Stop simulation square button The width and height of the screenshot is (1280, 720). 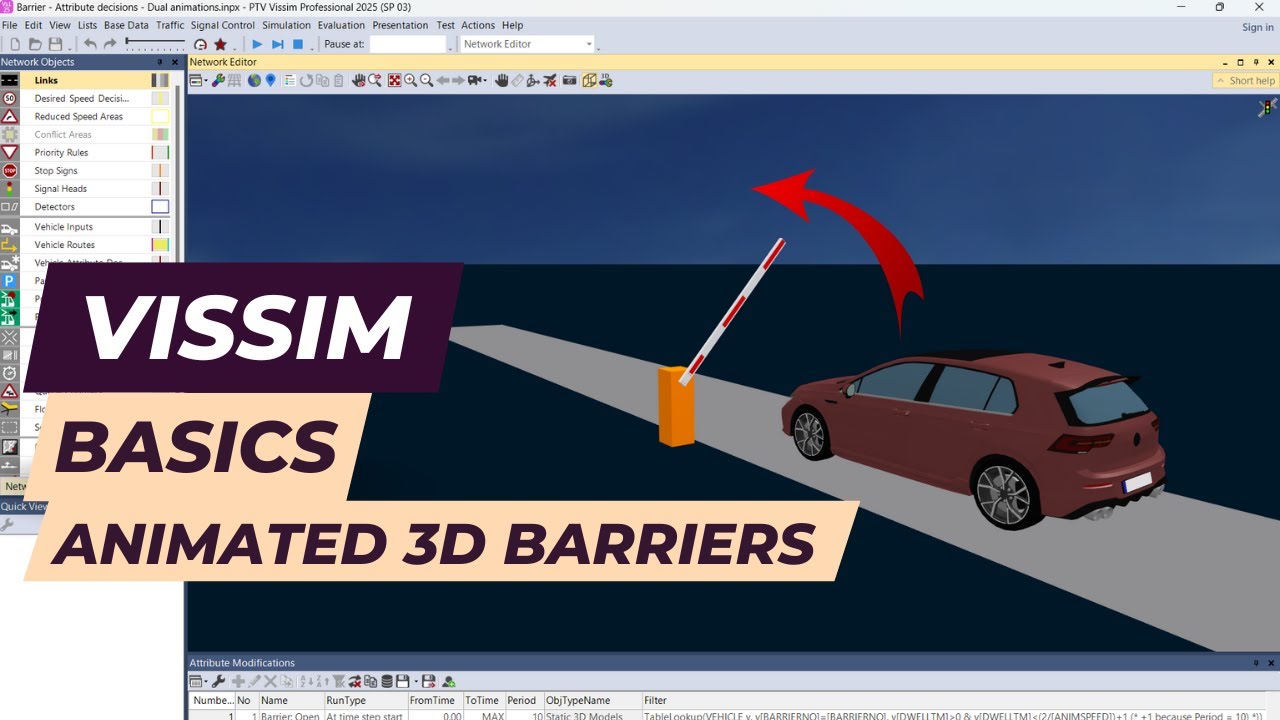pos(298,44)
